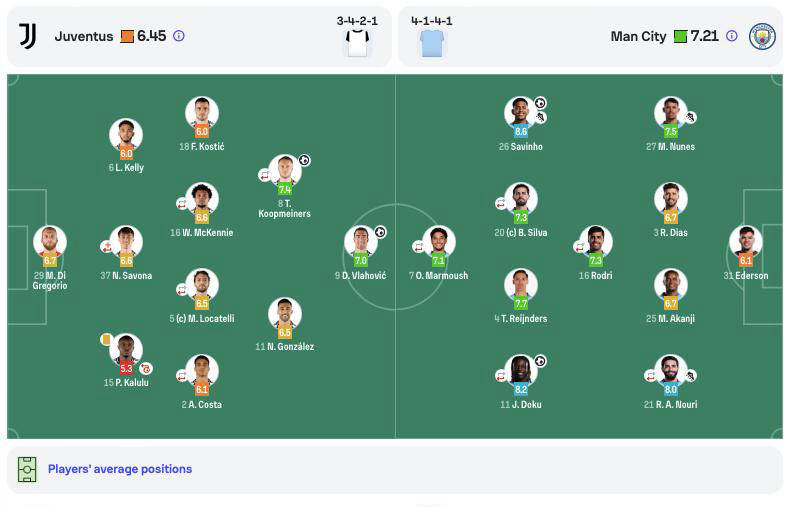Click the white Juventus 3-4-2-1 shirt icon

(357, 43)
